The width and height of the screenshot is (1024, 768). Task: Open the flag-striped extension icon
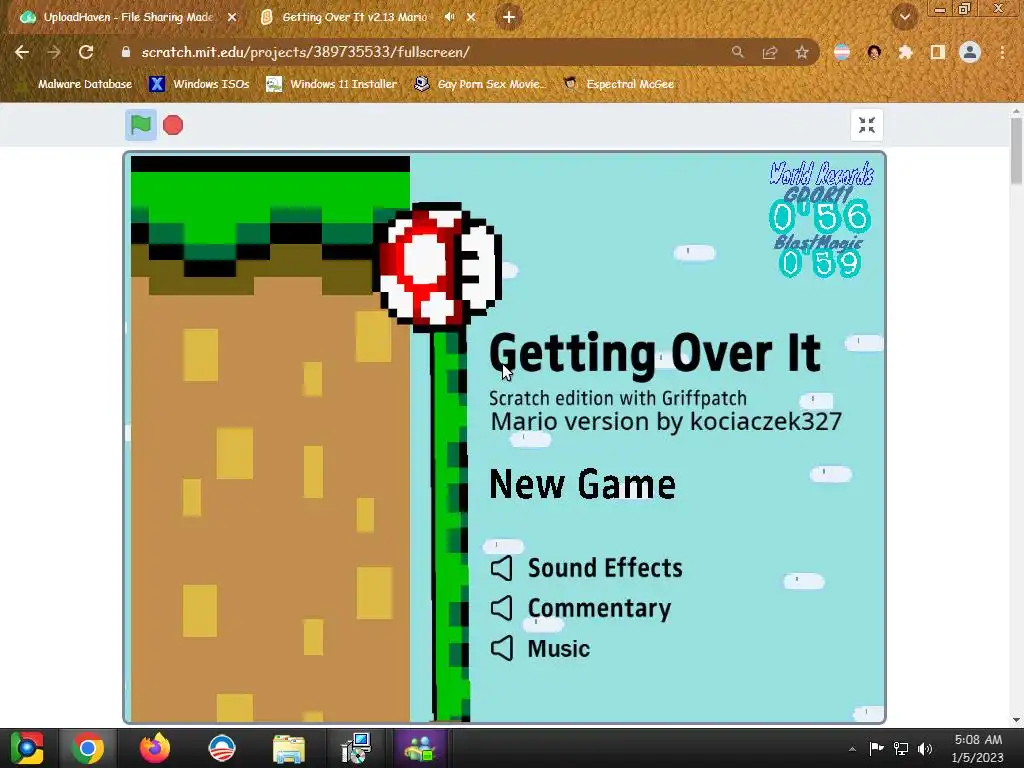point(842,52)
